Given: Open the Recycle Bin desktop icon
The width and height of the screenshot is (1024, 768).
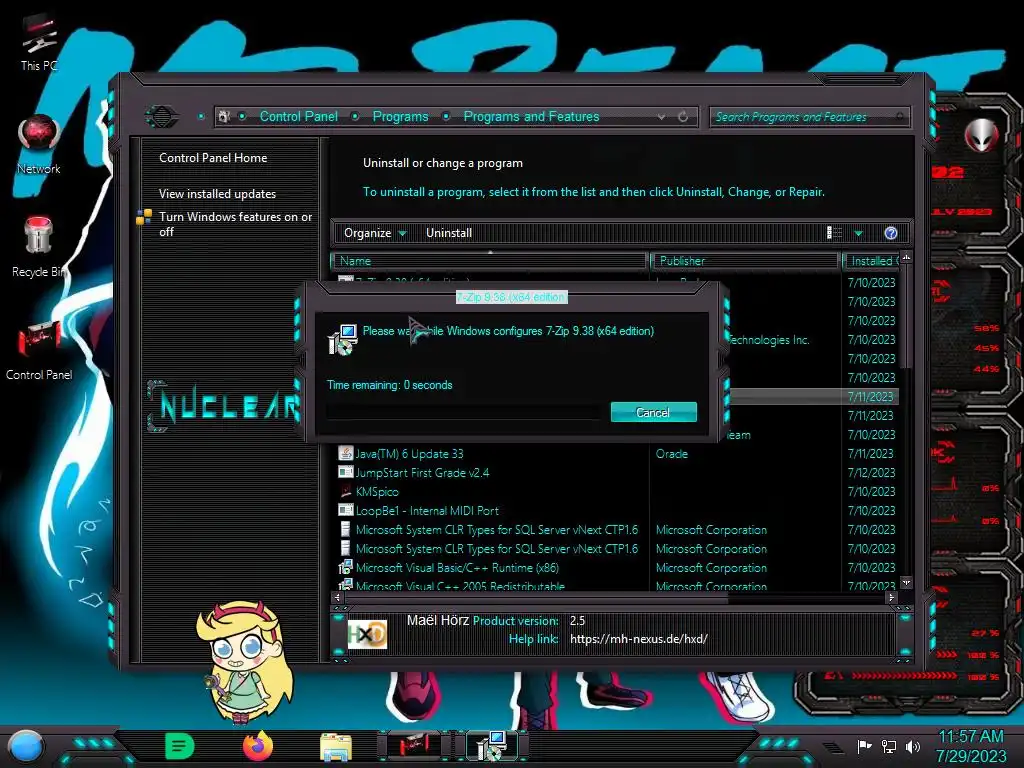Looking at the screenshot, I should pyautogui.click(x=39, y=247).
